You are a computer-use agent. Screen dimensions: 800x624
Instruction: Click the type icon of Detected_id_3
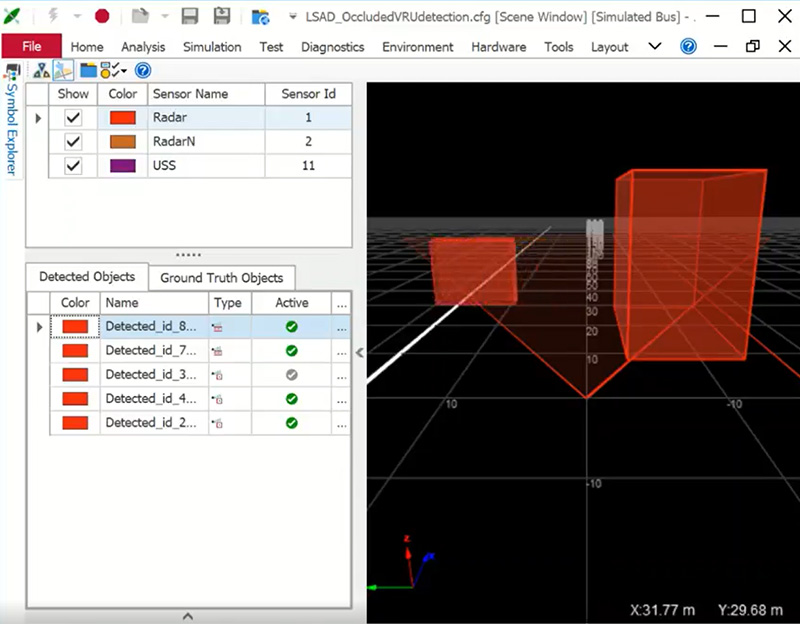point(217,375)
